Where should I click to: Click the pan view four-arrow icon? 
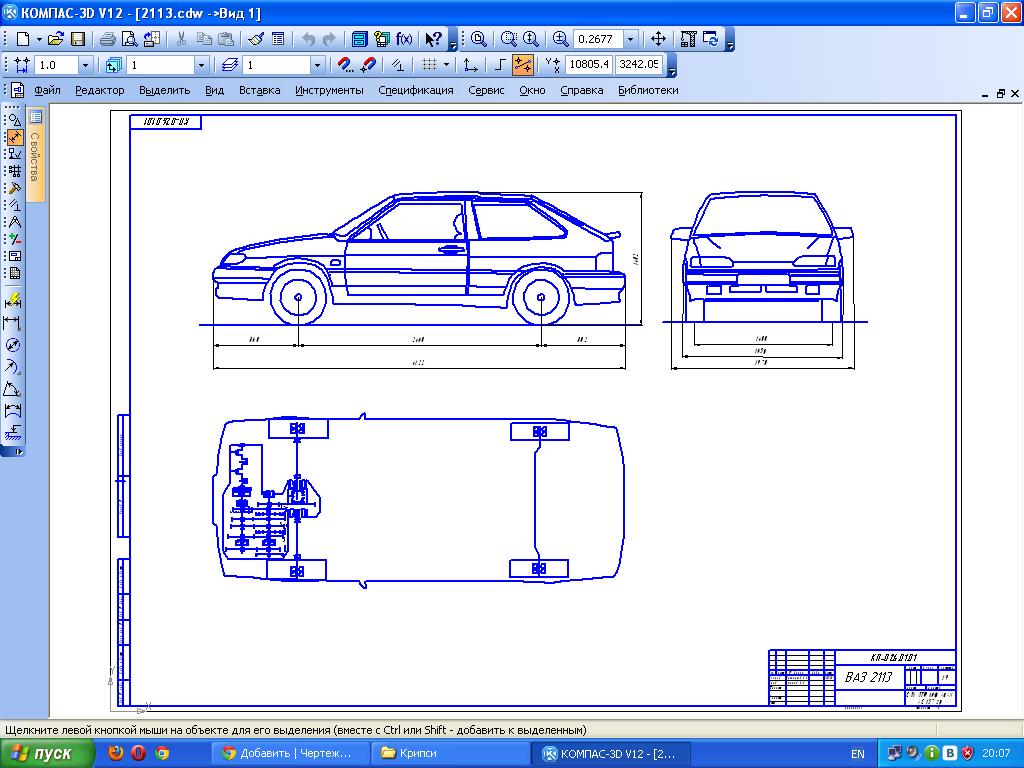658,39
